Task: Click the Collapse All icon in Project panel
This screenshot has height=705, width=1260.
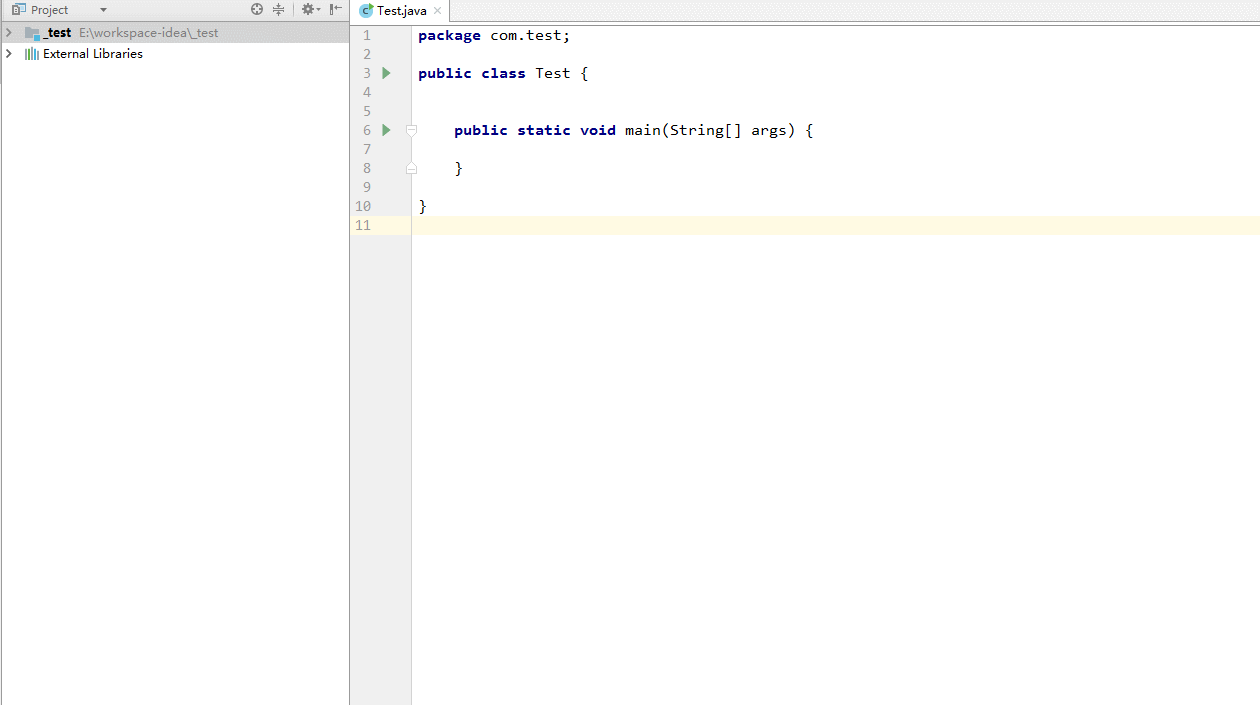Action: (x=279, y=9)
